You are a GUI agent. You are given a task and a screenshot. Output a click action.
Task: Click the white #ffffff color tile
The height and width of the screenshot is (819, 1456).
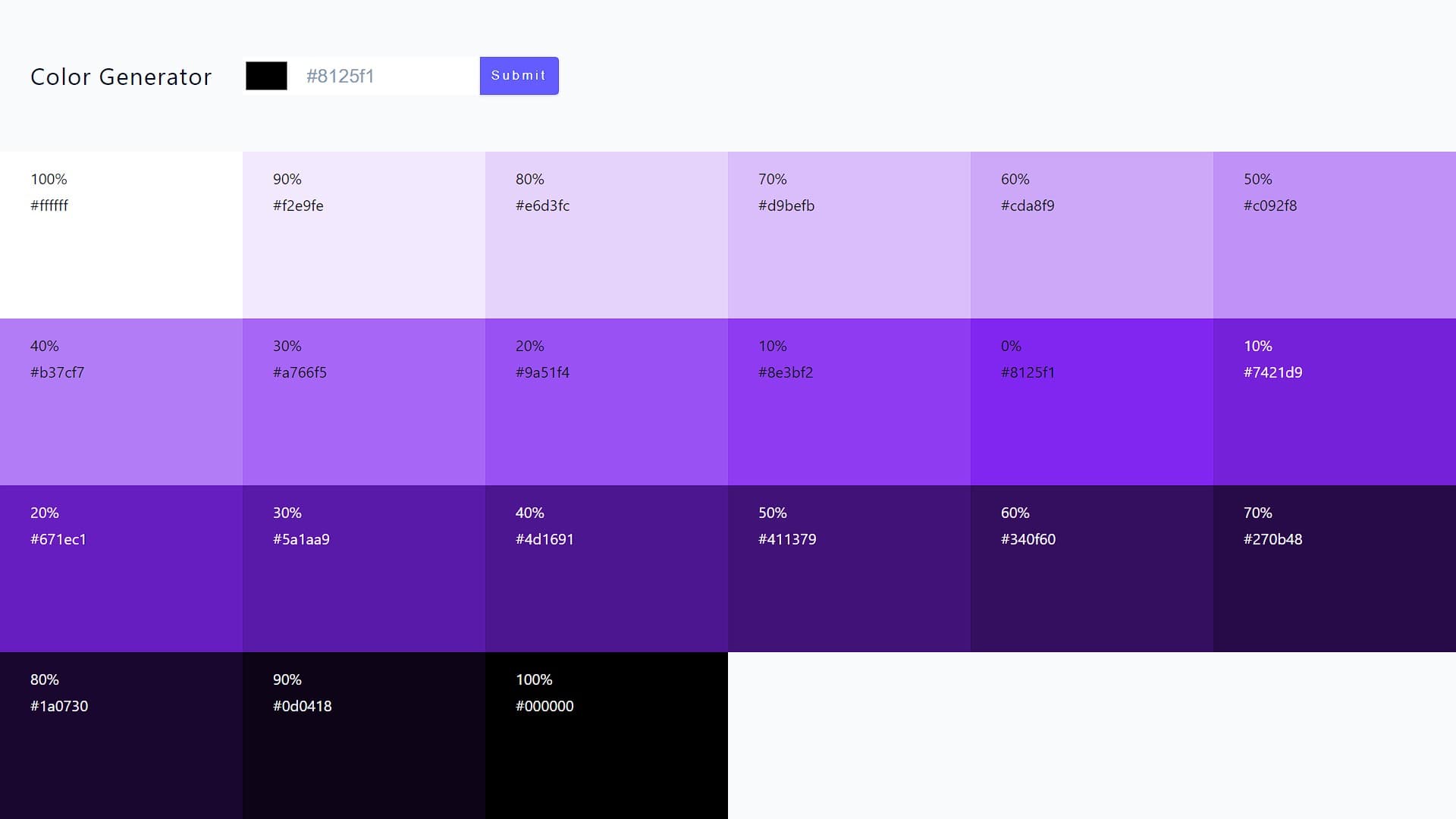coord(121,235)
